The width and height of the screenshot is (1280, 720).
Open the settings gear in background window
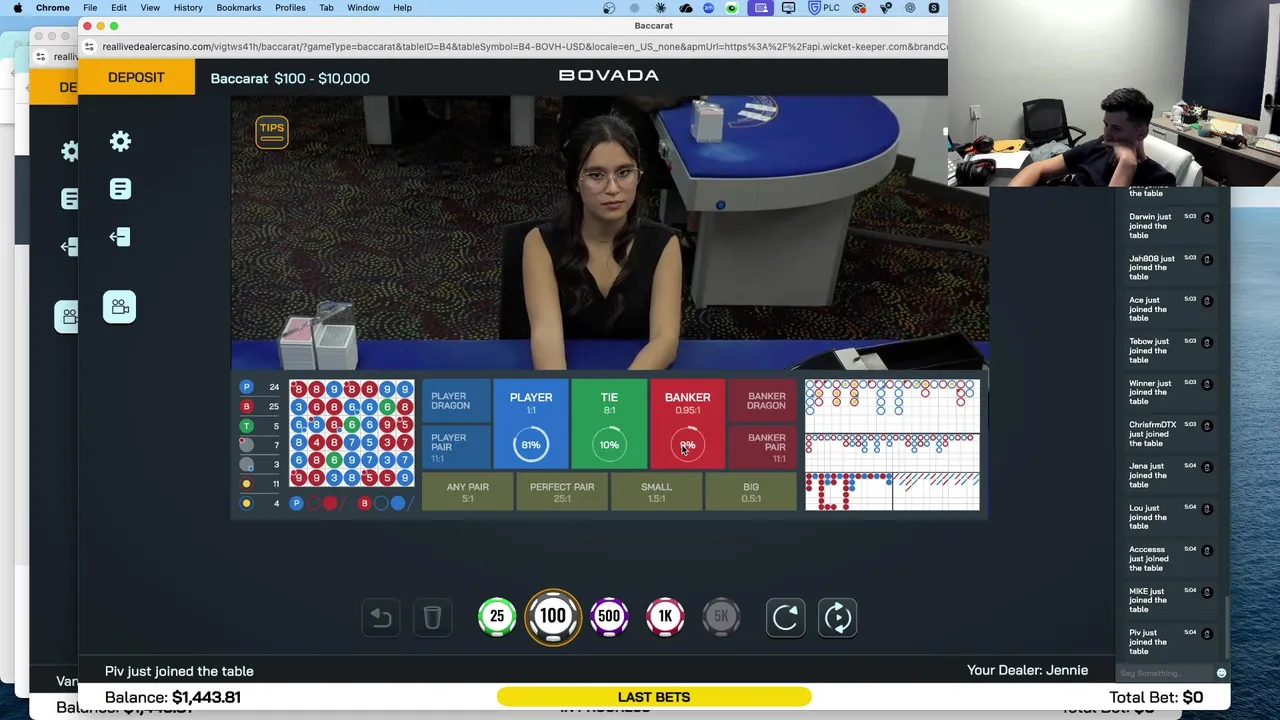[x=69, y=151]
